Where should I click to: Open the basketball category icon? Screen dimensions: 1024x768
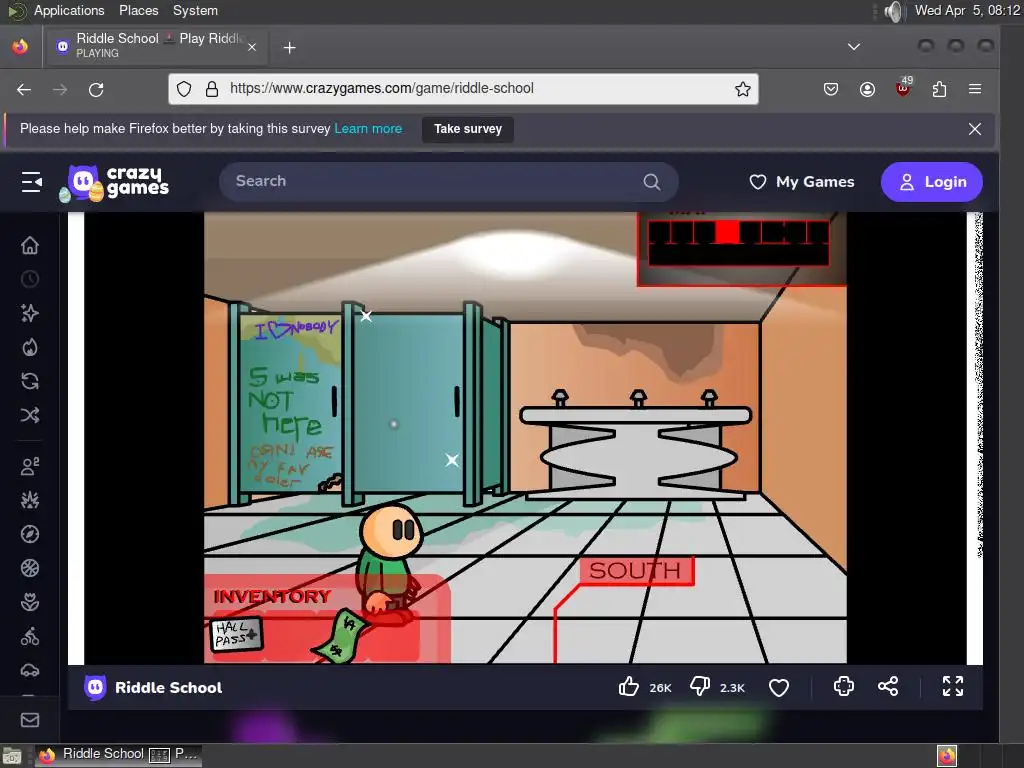pyautogui.click(x=29, y=568)
